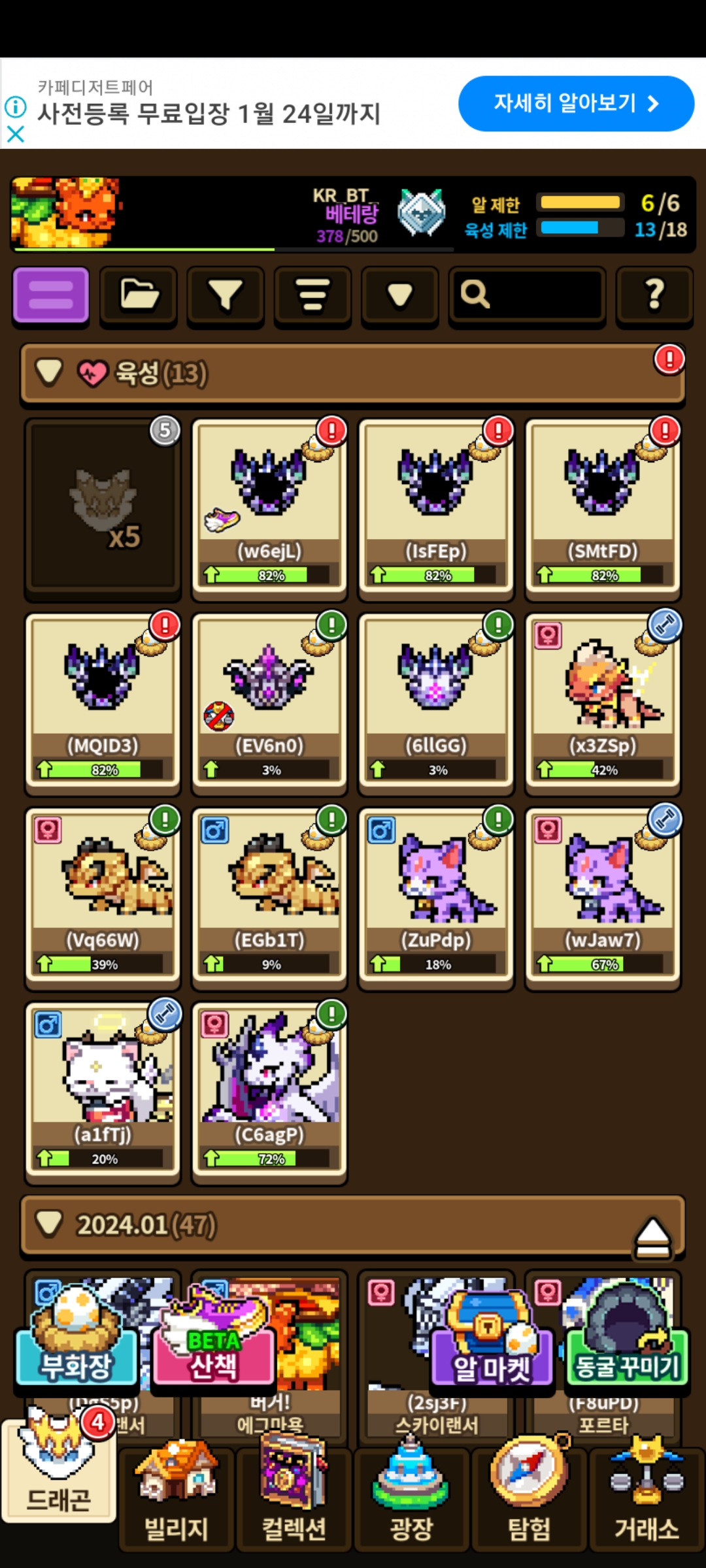Open the 알 마켓 egg market icon
This screenshot has width=706, height=1568.
click(492, 1333)
